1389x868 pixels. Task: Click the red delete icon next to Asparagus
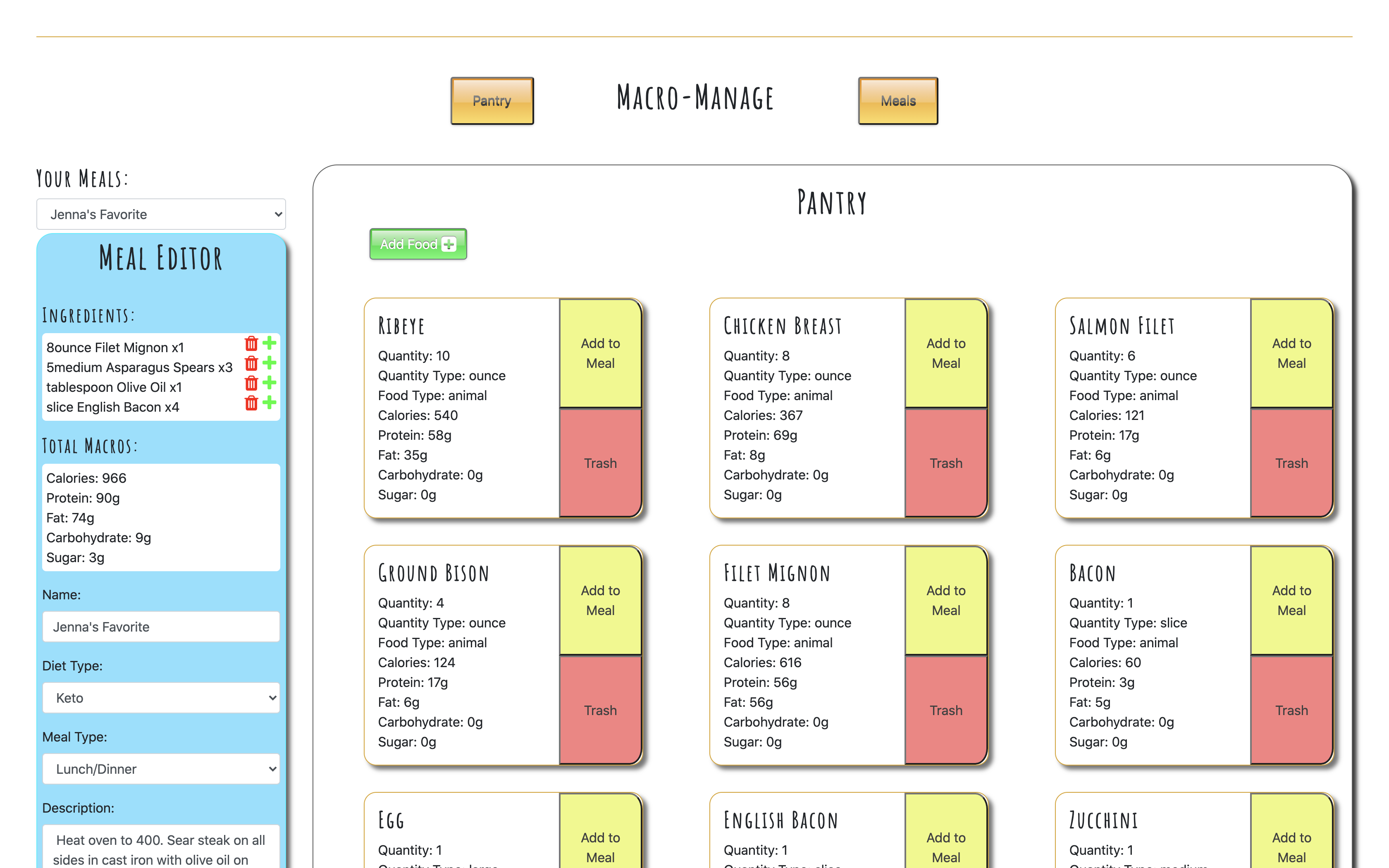pos(250,366)
